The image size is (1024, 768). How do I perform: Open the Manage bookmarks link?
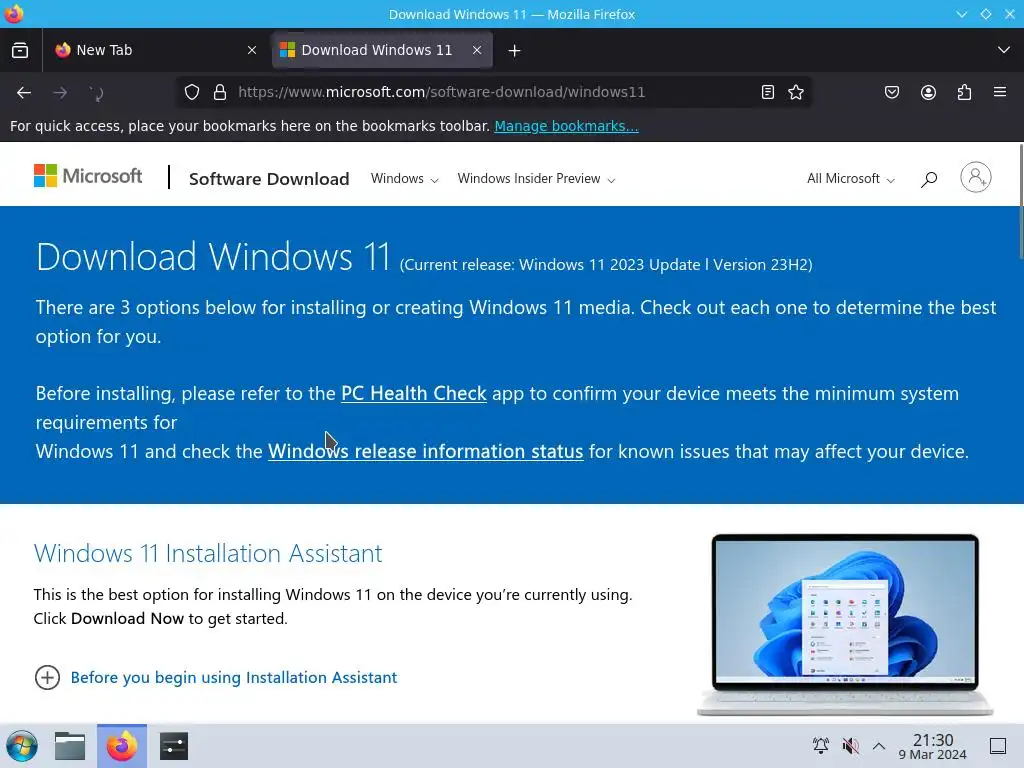(566, 126)
